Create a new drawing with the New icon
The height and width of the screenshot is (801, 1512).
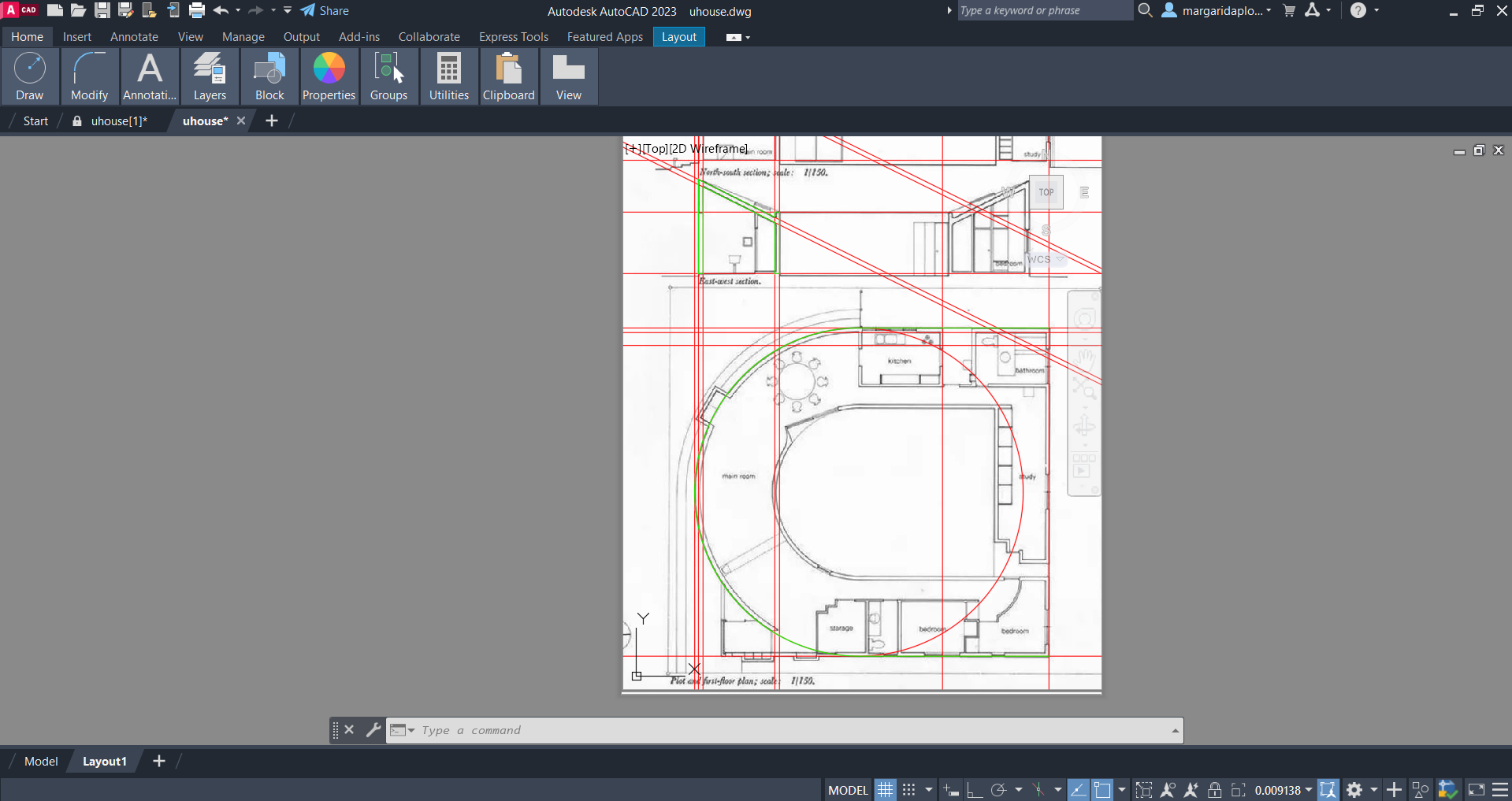(x=55, y=10)
